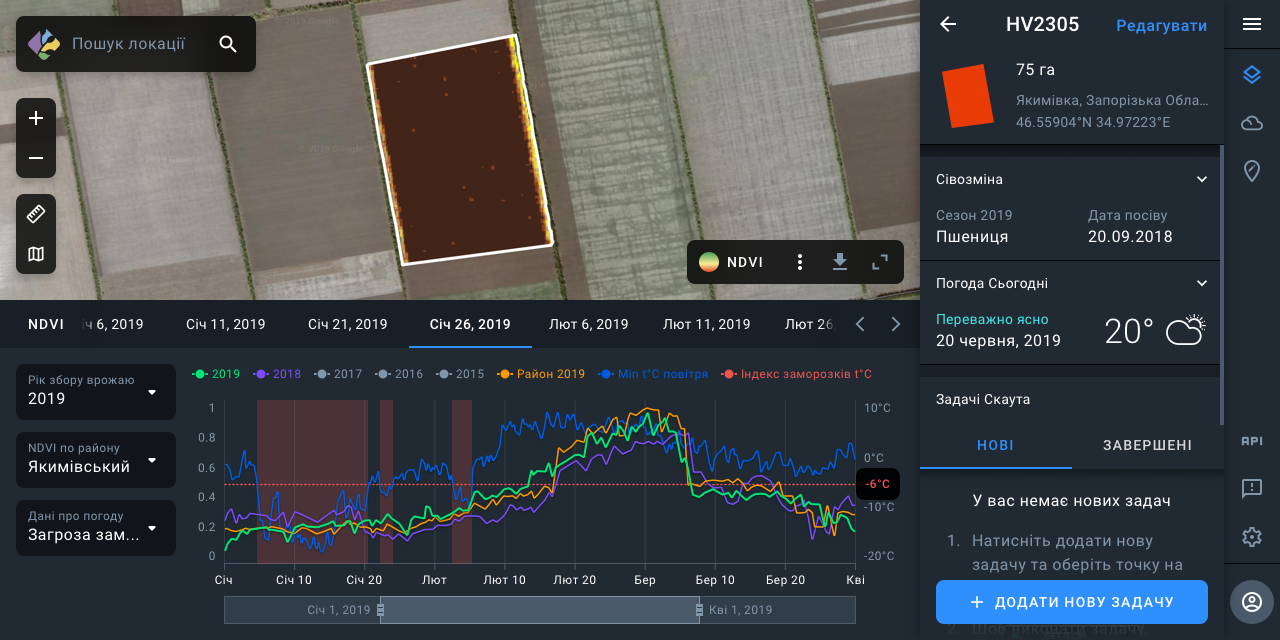Click ДОДАТИ НОВУ ЗАДАЧУ button

tap(1072, 602)
